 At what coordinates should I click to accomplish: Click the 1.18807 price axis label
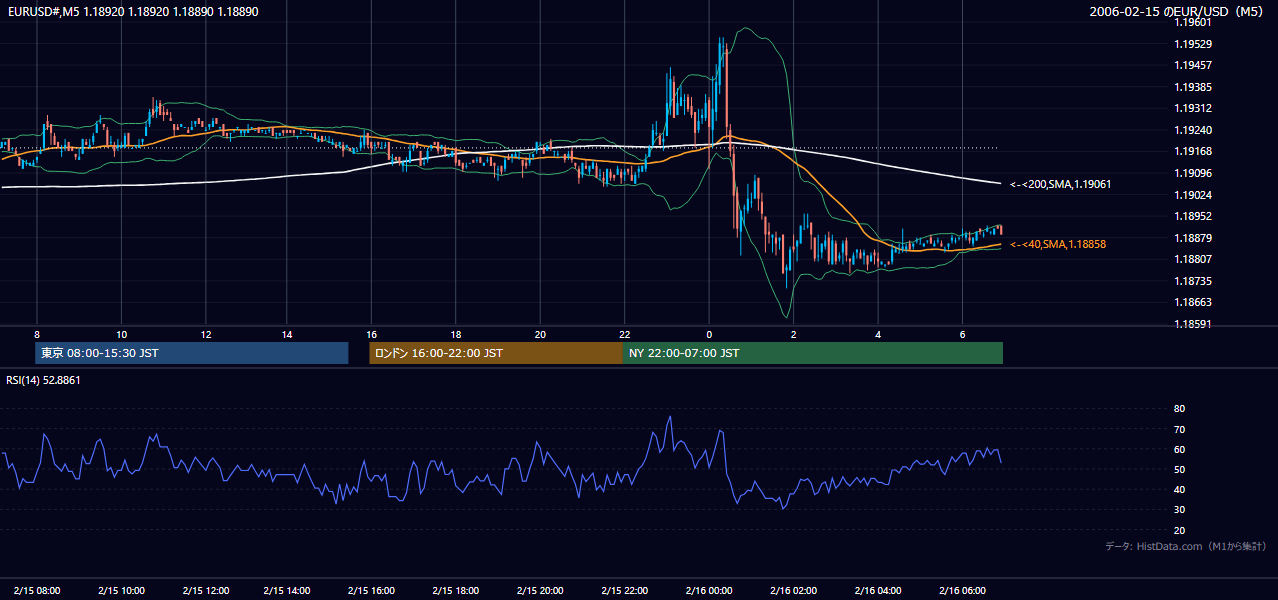pos(1192,259)
